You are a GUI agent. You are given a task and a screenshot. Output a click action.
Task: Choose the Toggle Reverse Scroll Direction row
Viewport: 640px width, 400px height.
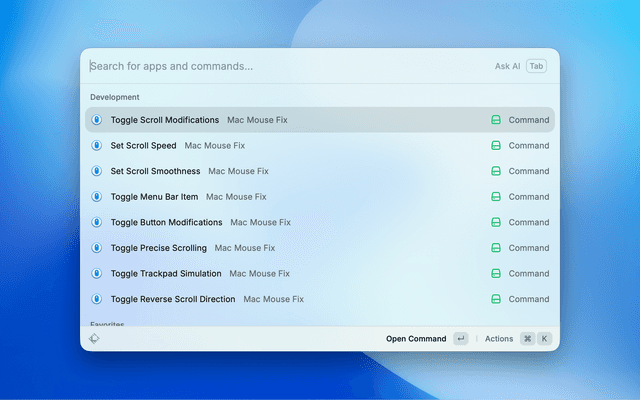[x=173, y=299]
